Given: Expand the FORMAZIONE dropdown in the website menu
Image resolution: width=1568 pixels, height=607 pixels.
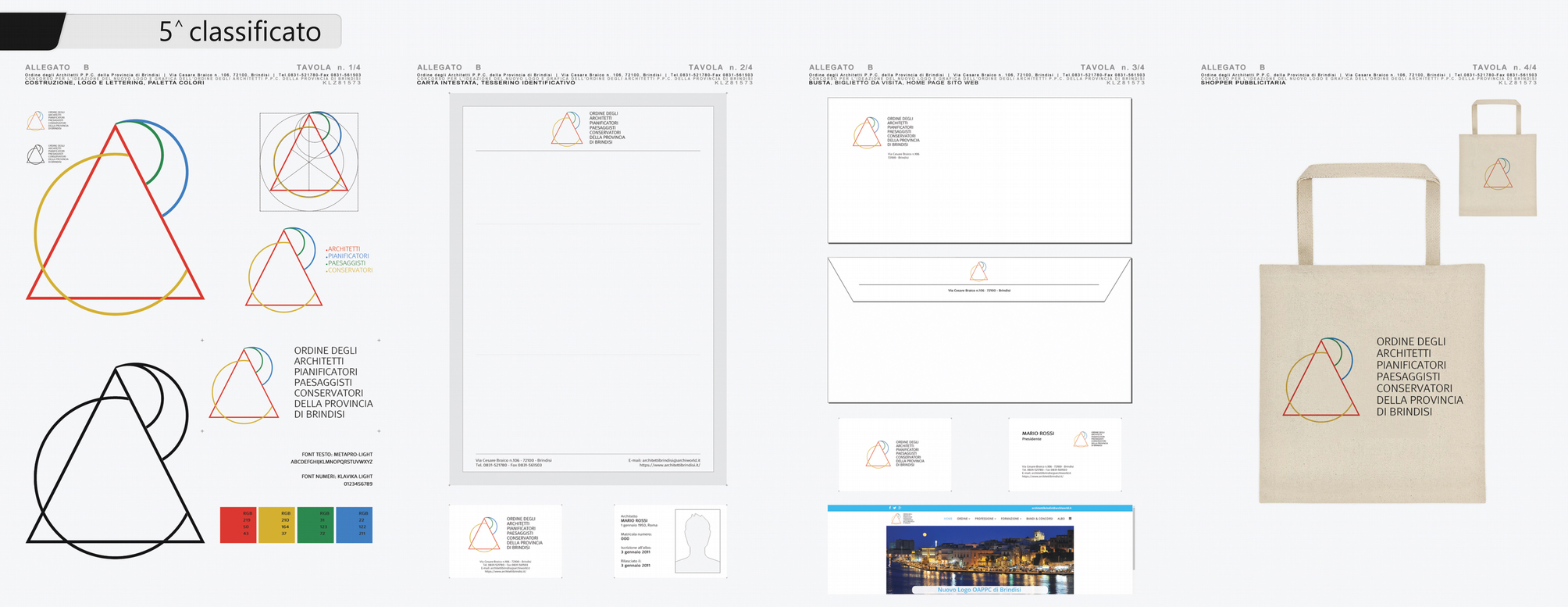Looking at the screenshot, I should (1011, 519).
